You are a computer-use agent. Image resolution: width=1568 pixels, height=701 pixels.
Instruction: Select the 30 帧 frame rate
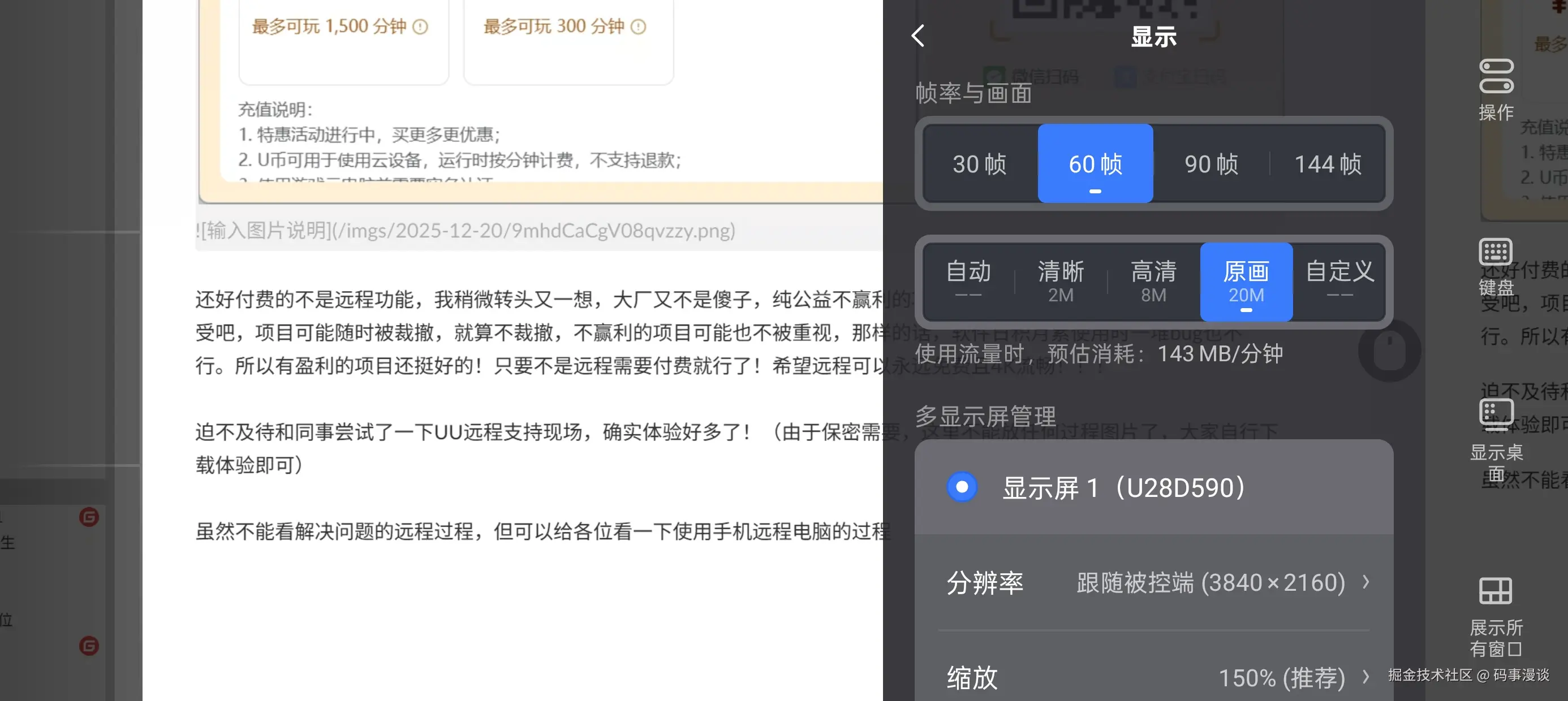tap(979, 164)
